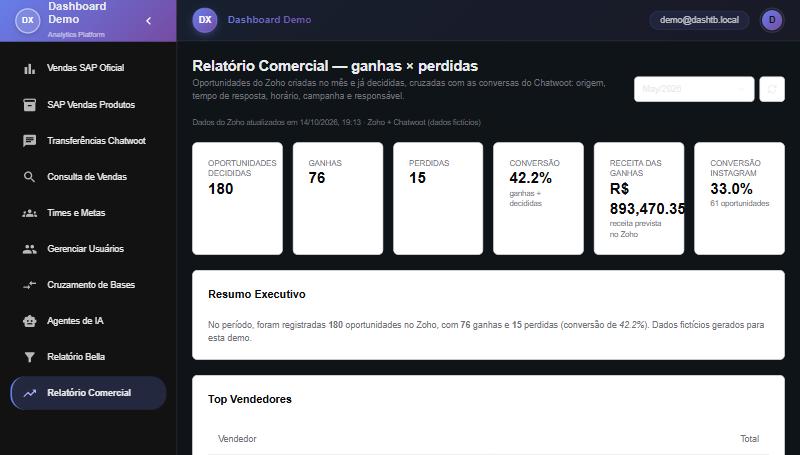The height and width of the screenshot is (455, 800).
Task: Click the Receita das Ganhas R$ 893,470.35 value
Action: 647,199
